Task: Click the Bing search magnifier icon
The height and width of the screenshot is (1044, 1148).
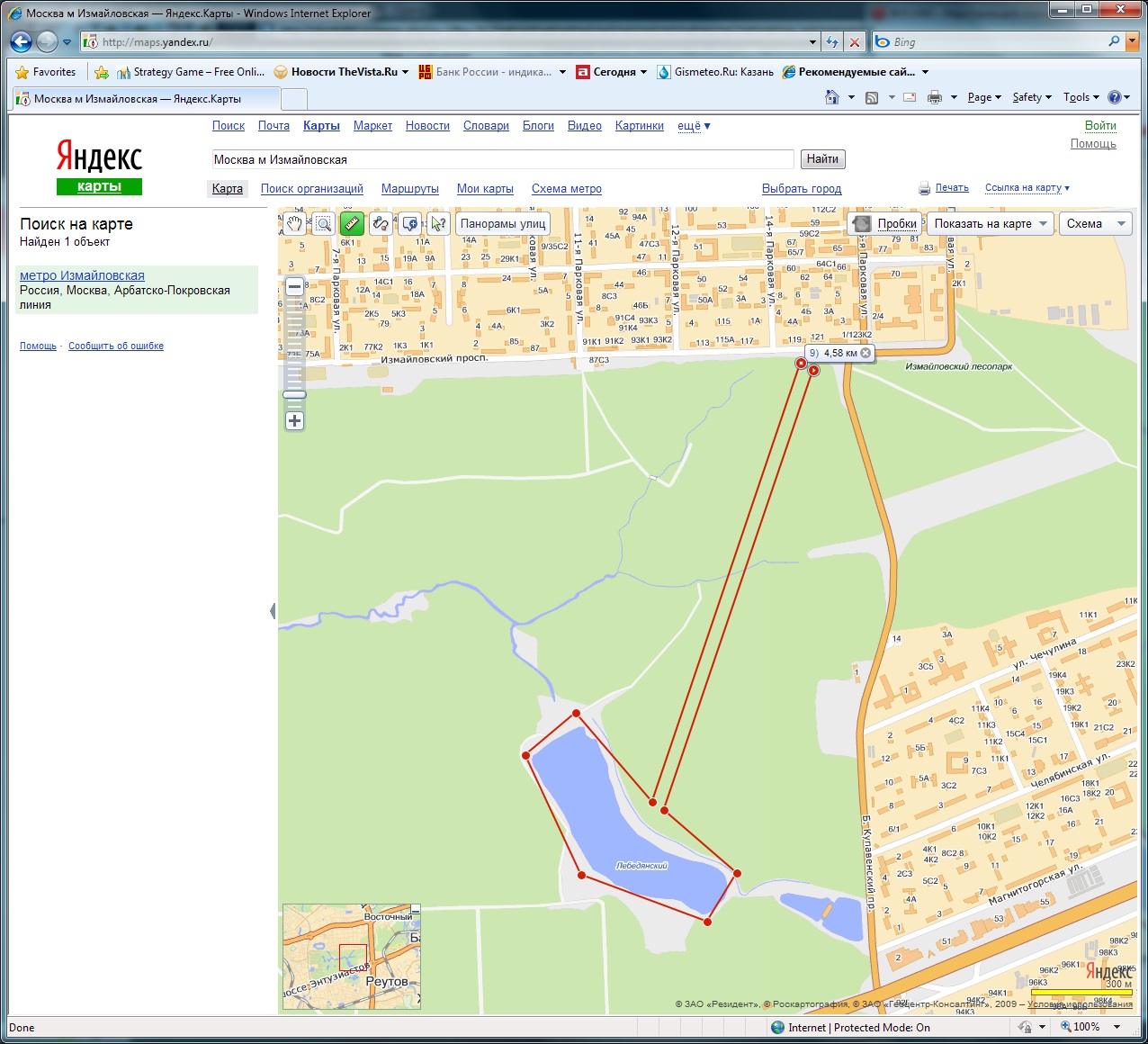Action: (x=1115, y=41)
